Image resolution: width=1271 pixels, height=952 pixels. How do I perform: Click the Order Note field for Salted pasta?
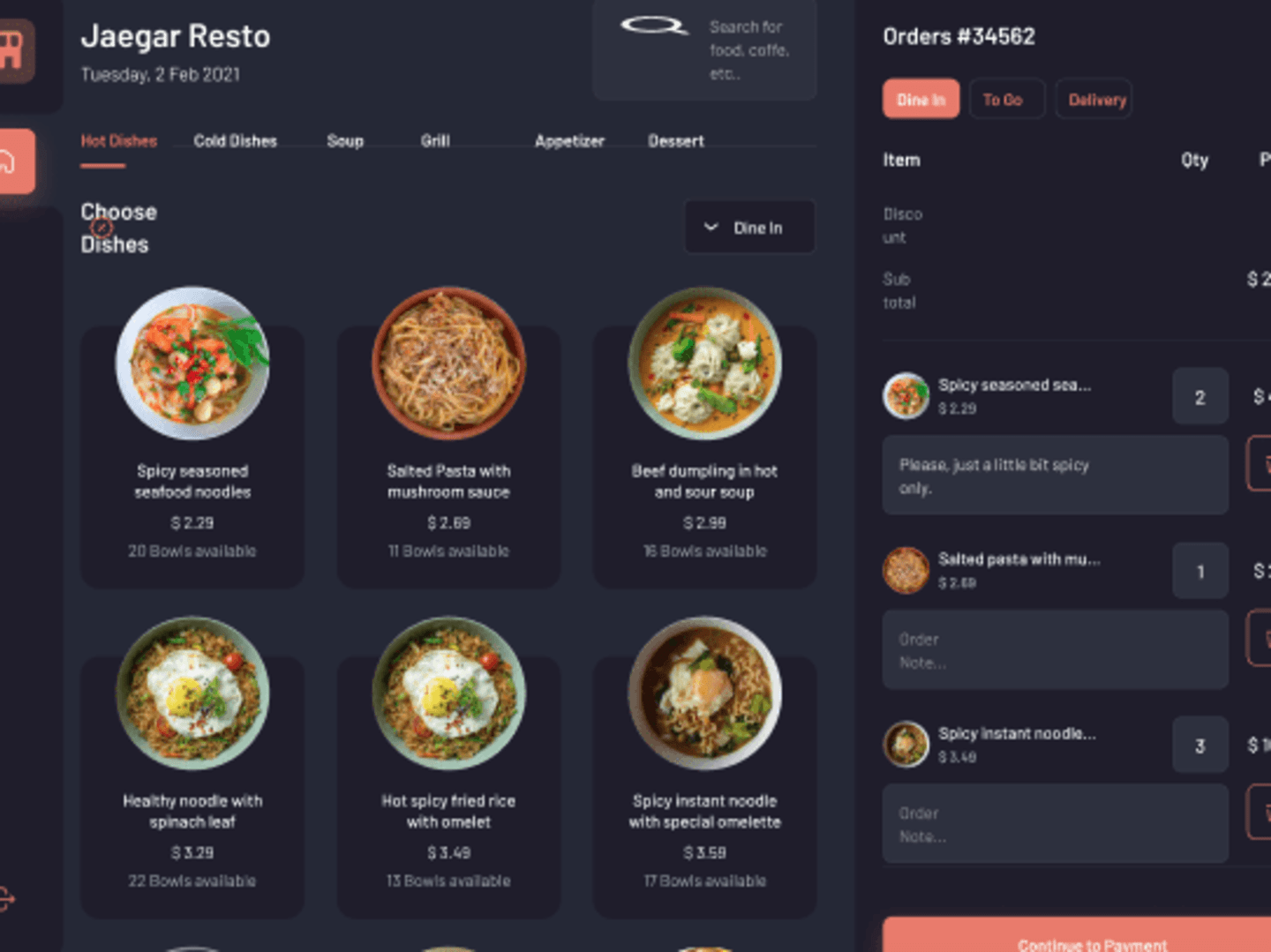[x=1056, y=650]
